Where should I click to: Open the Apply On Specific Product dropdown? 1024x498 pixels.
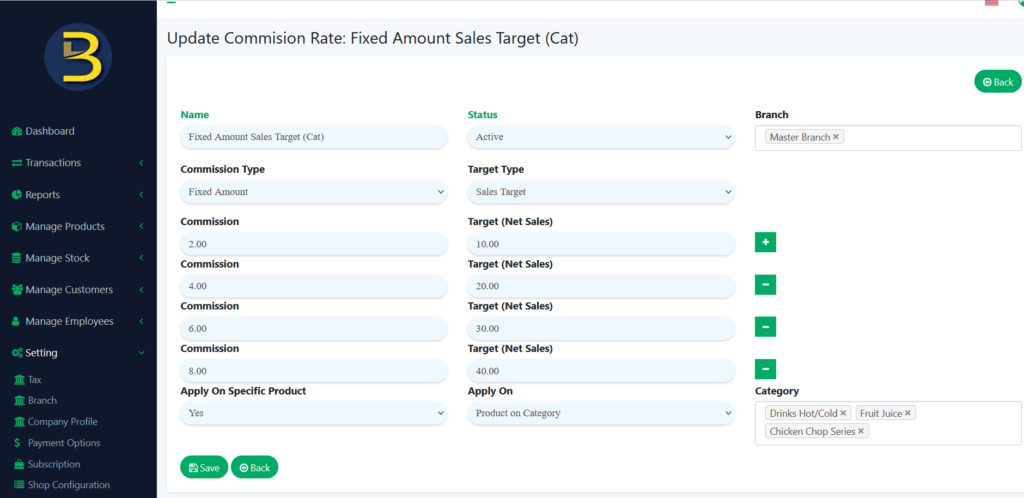tap(313, 413)
